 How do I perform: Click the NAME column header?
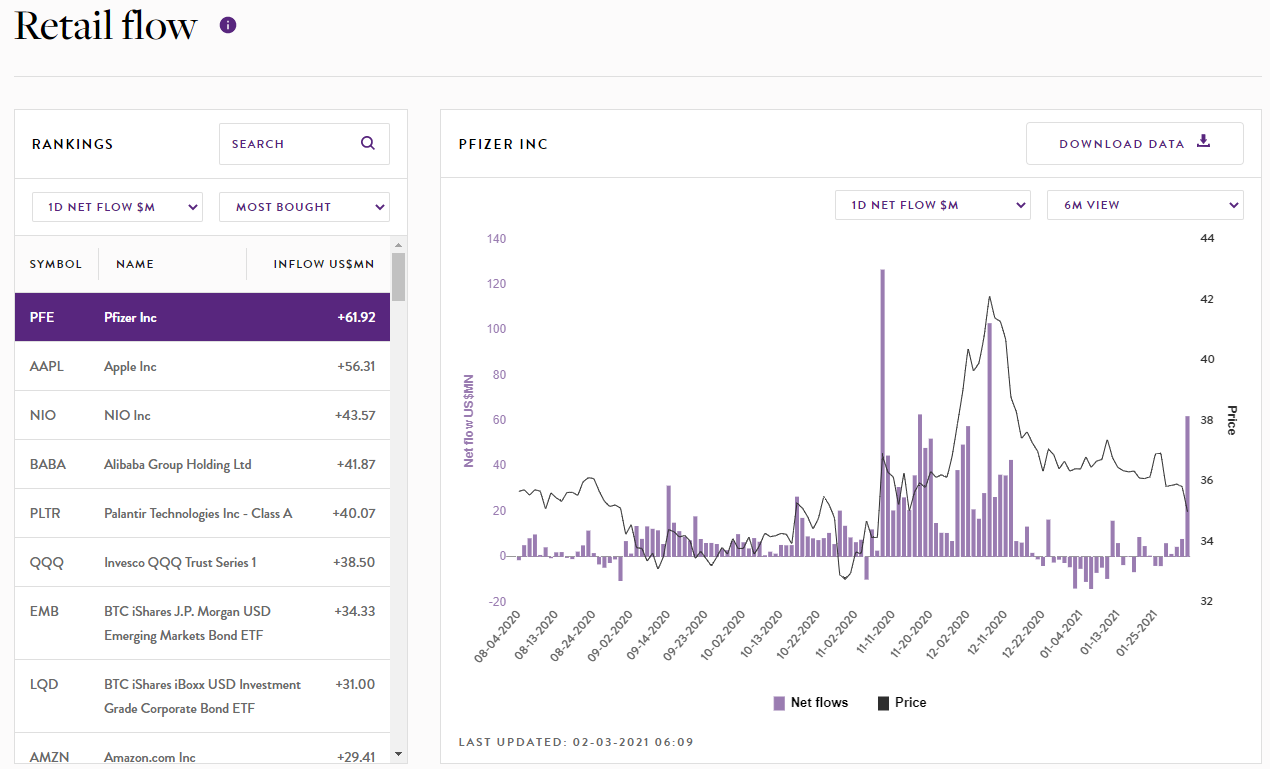pyautogui.click(x=135, y=264)
